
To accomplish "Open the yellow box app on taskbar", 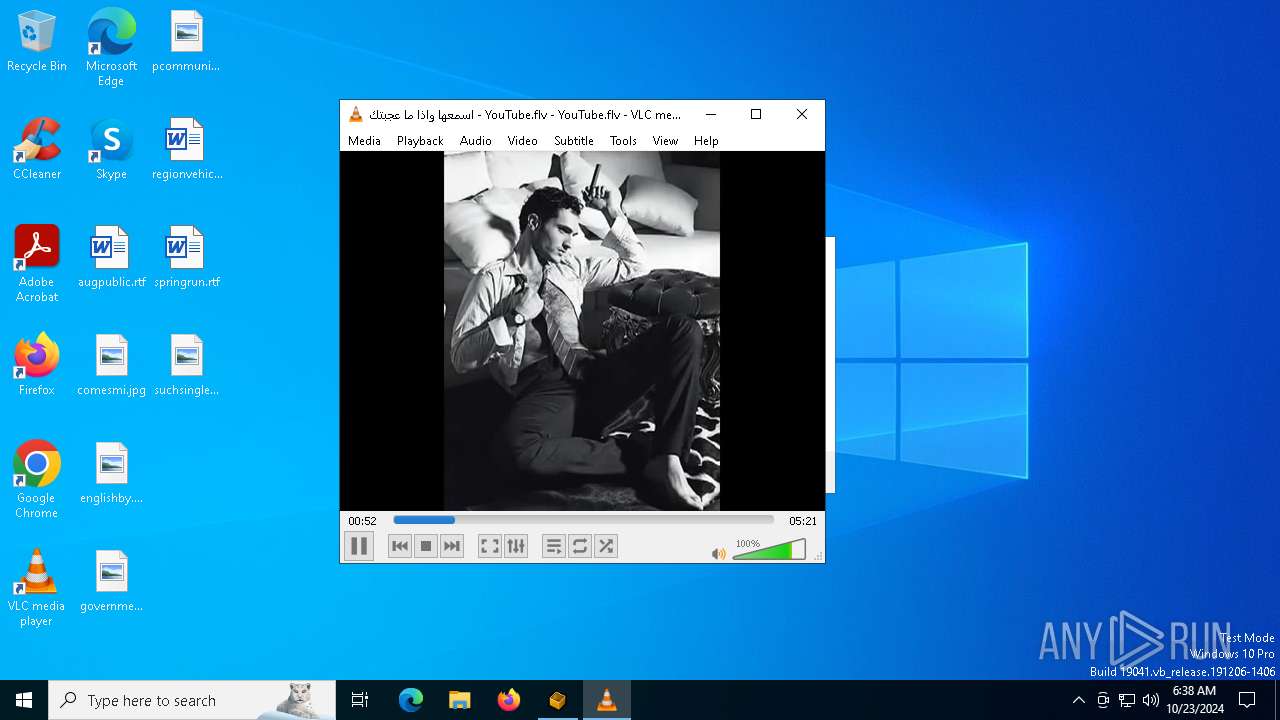I will [557, 700].
